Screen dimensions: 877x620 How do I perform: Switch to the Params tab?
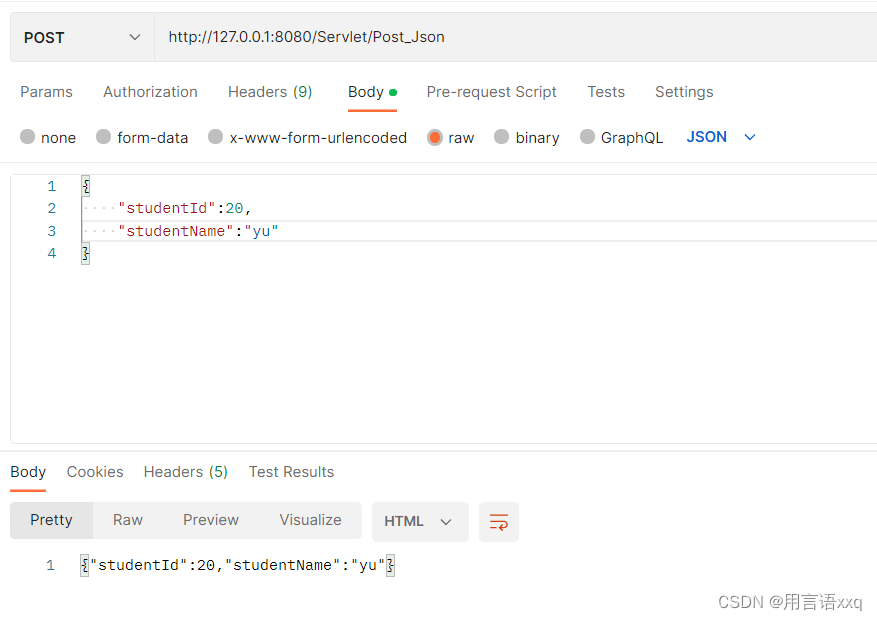(46, 91)
